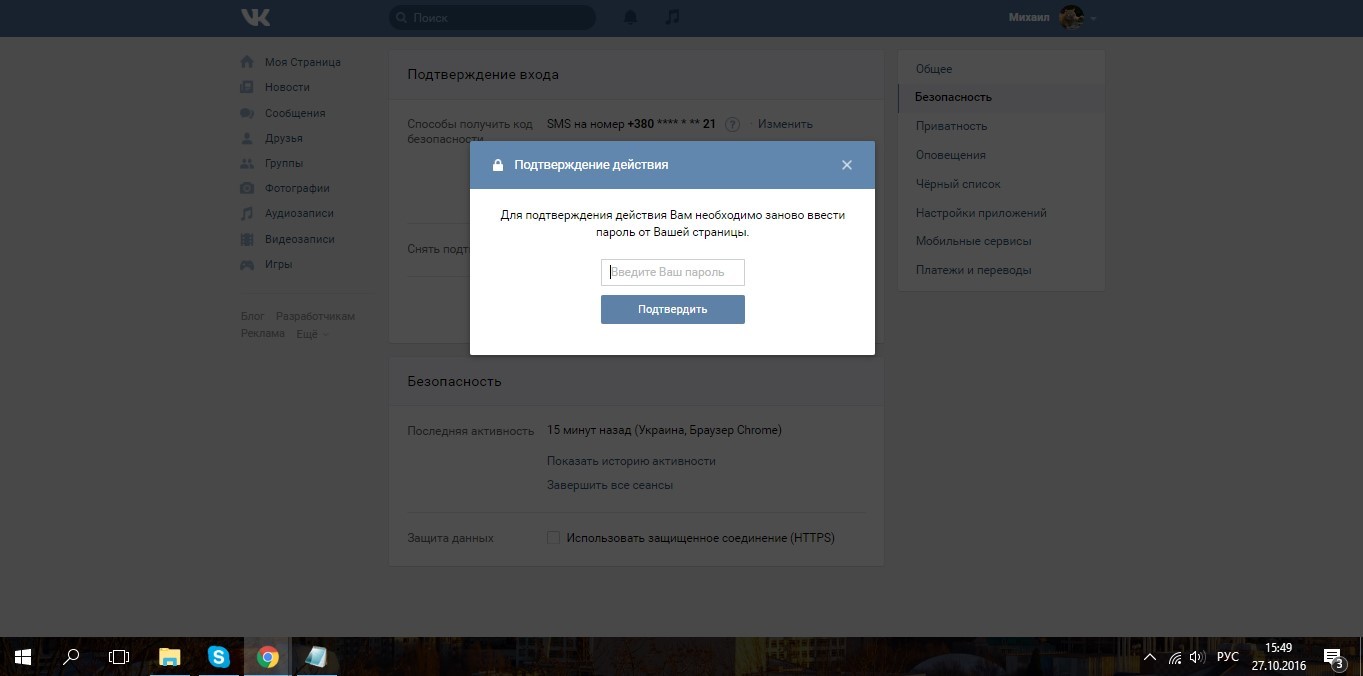Viewport: 1363px width, 676px height.
Task: Show hidden system tray icons arrow
Action: pyautogui.click(x=1149, y=657)
